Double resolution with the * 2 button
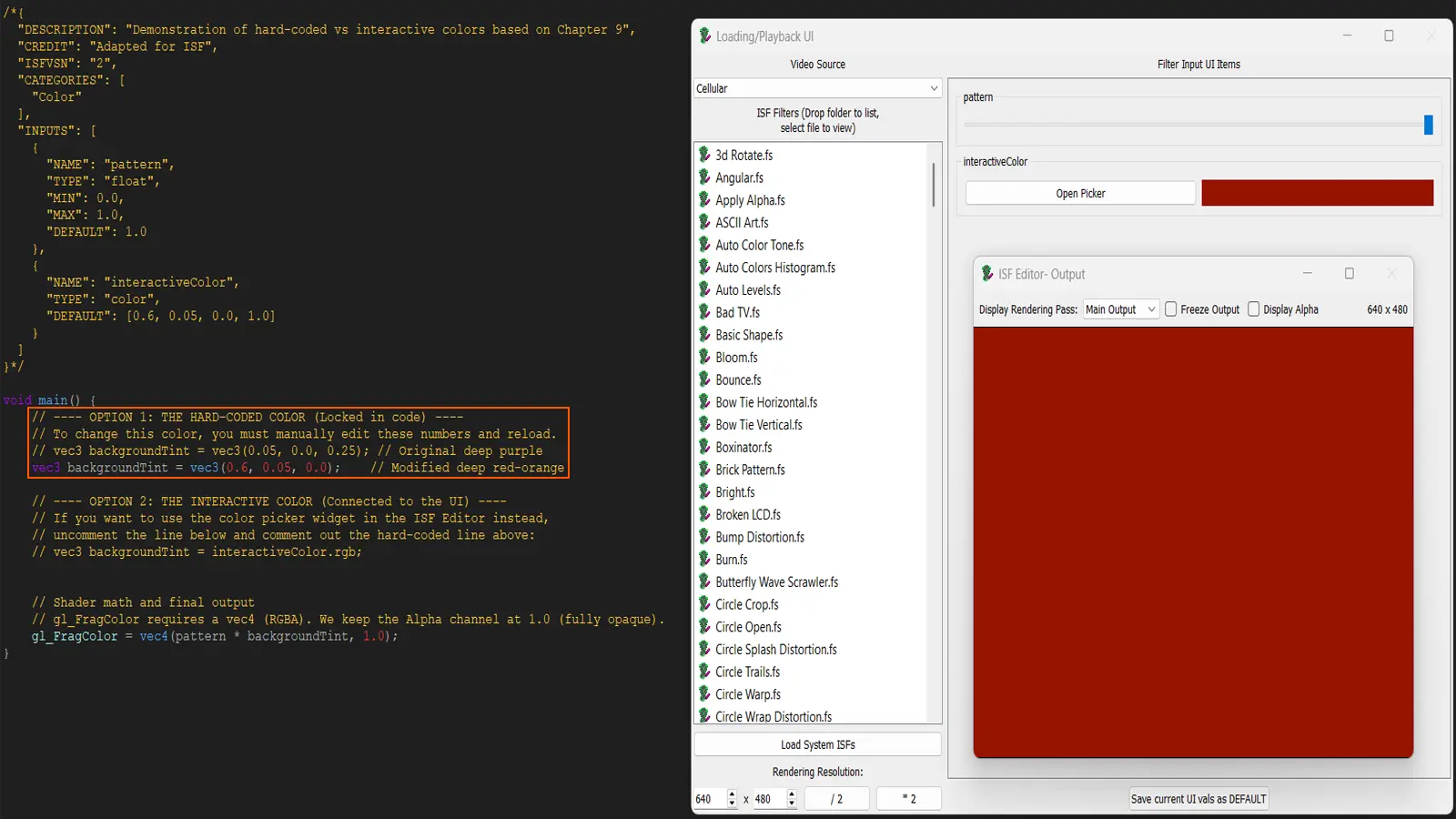 point(908,799)
